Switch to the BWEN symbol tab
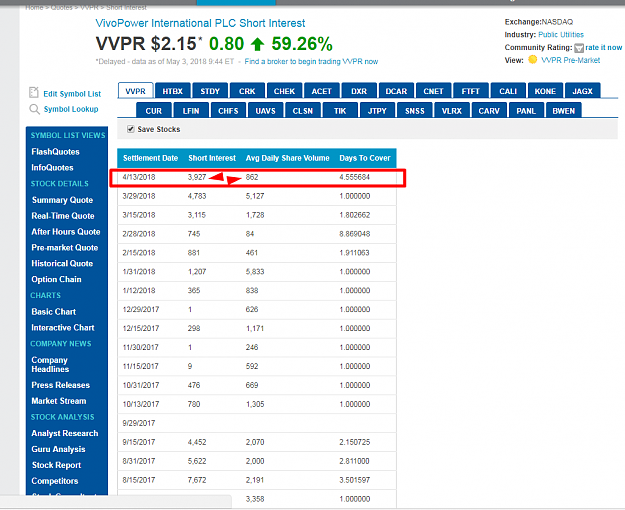The width and height of the screenshot is (625, 510). [564, 110]
